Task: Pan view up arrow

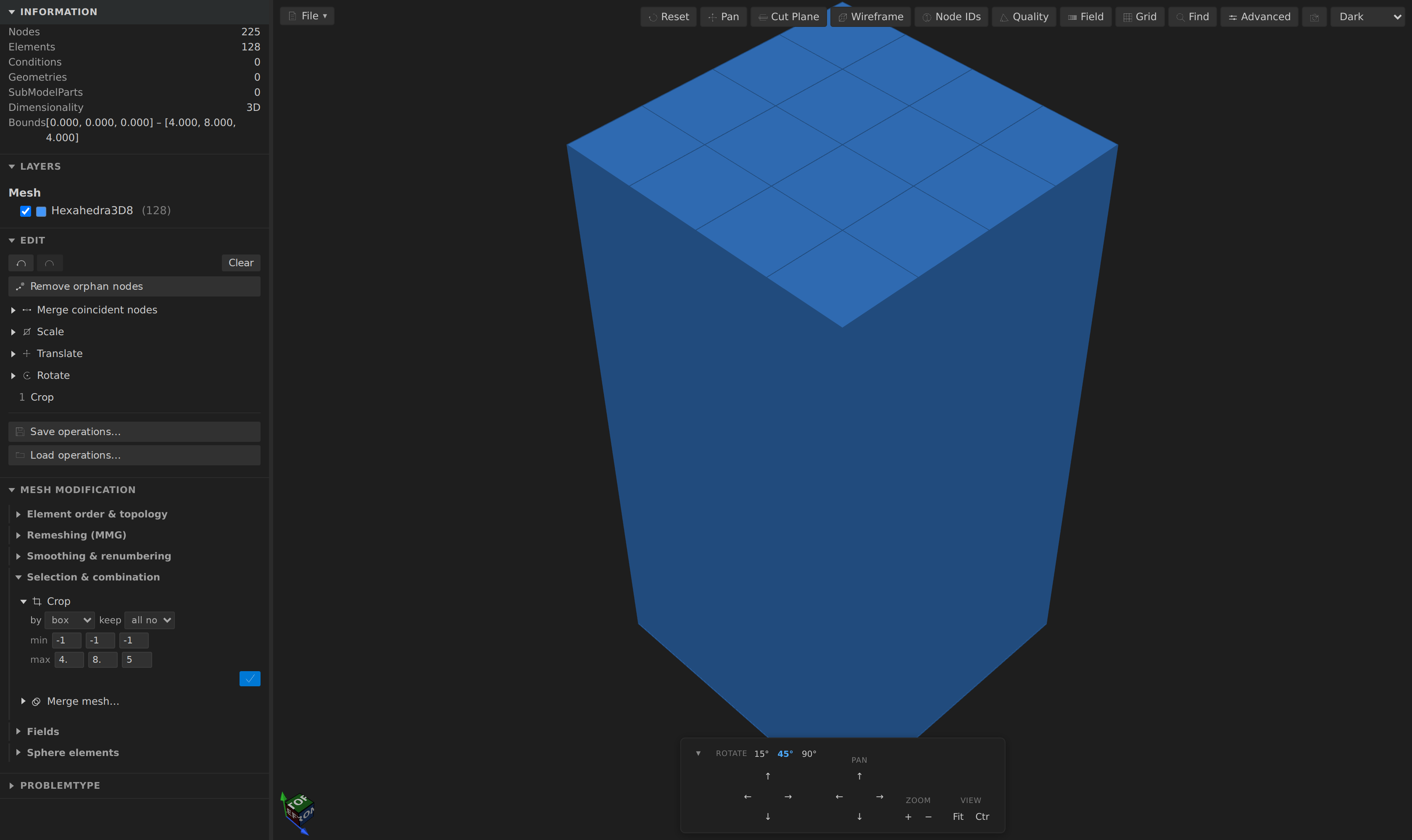Action: tap(859, 776)
